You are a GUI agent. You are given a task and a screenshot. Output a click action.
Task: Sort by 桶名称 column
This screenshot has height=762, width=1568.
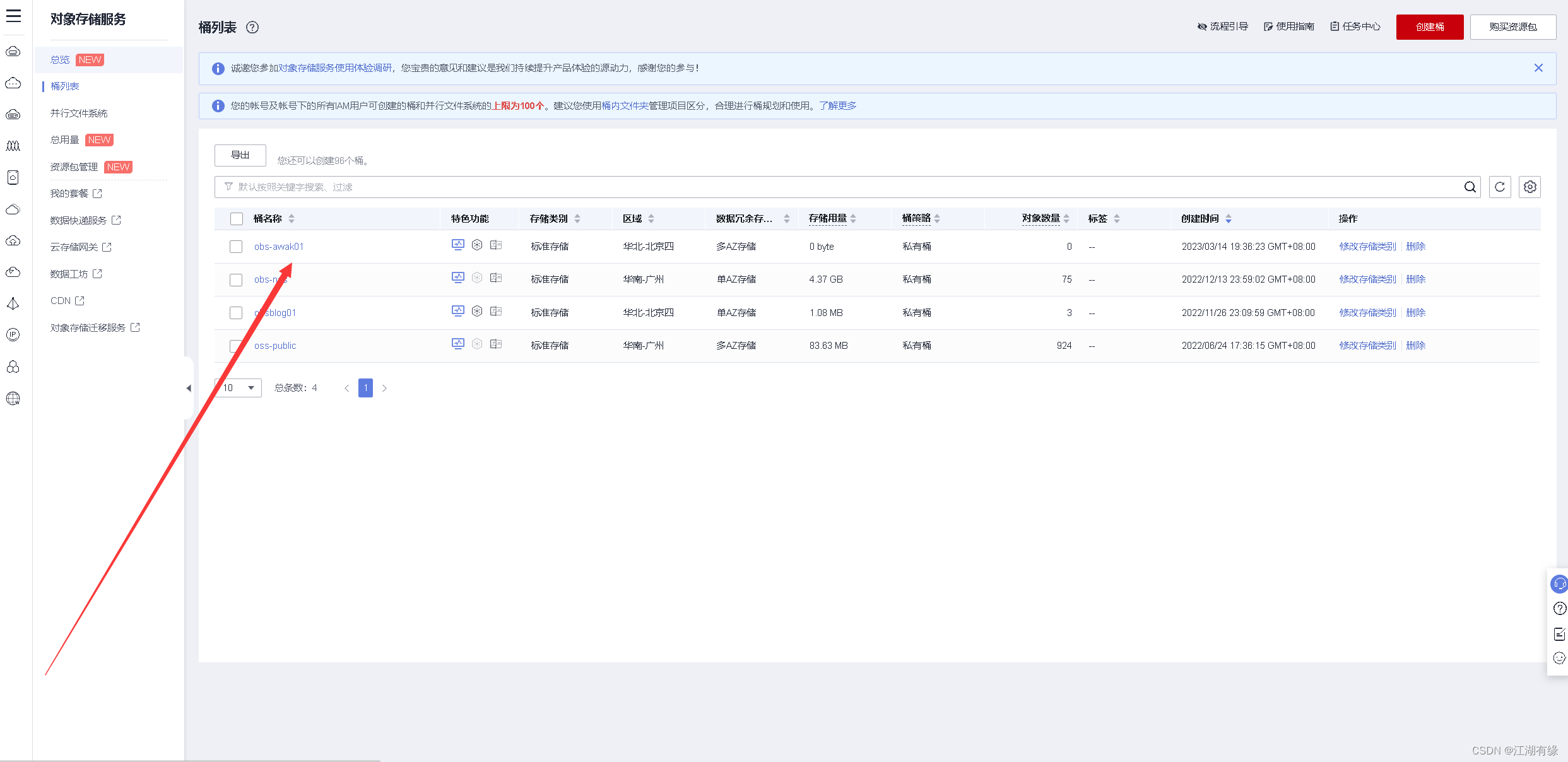coord(292,219)
